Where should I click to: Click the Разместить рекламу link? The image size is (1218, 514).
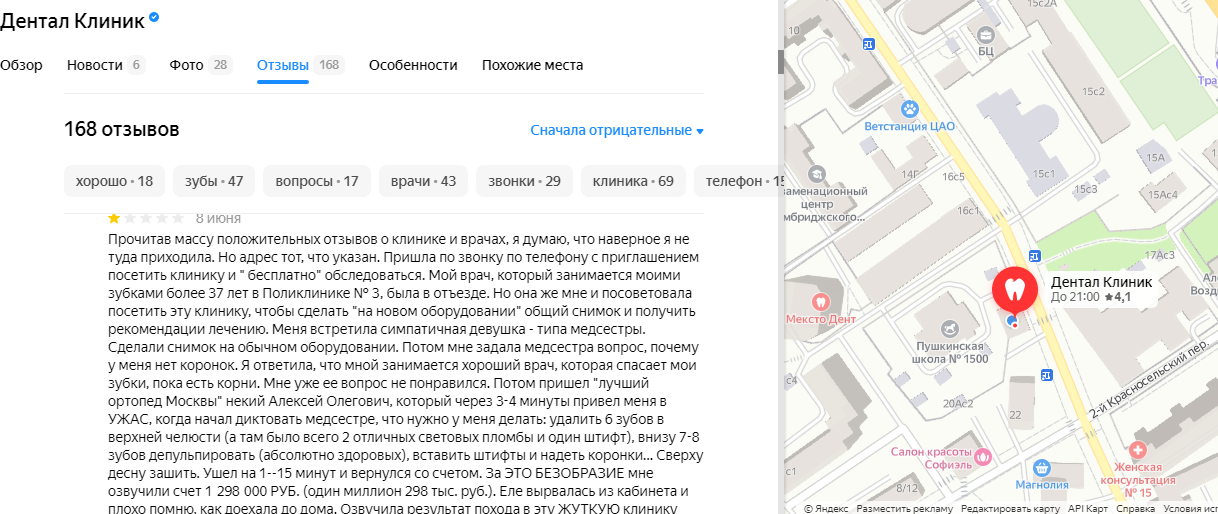pos(904,508)
